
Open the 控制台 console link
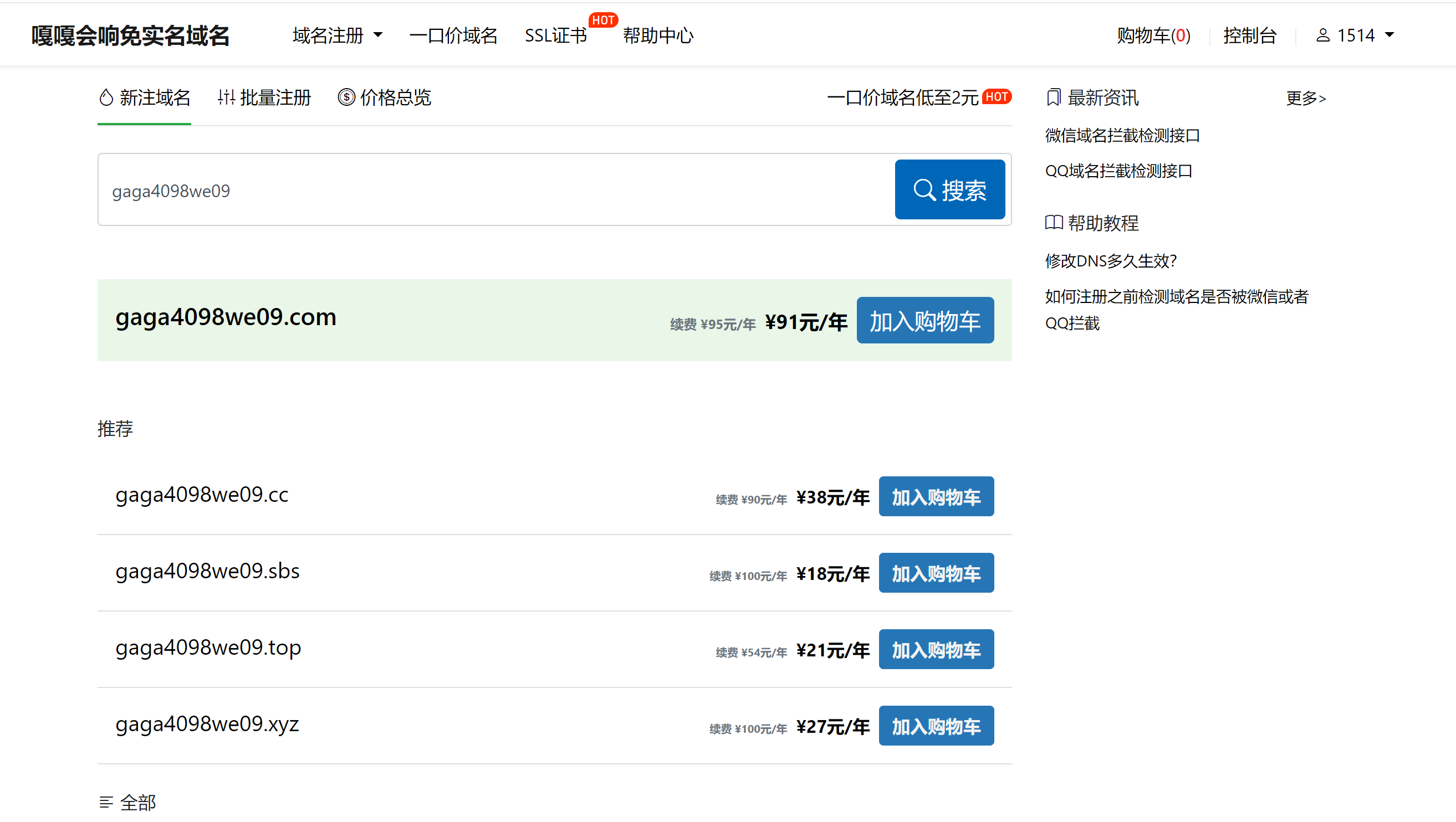[x=1250, y=35]
